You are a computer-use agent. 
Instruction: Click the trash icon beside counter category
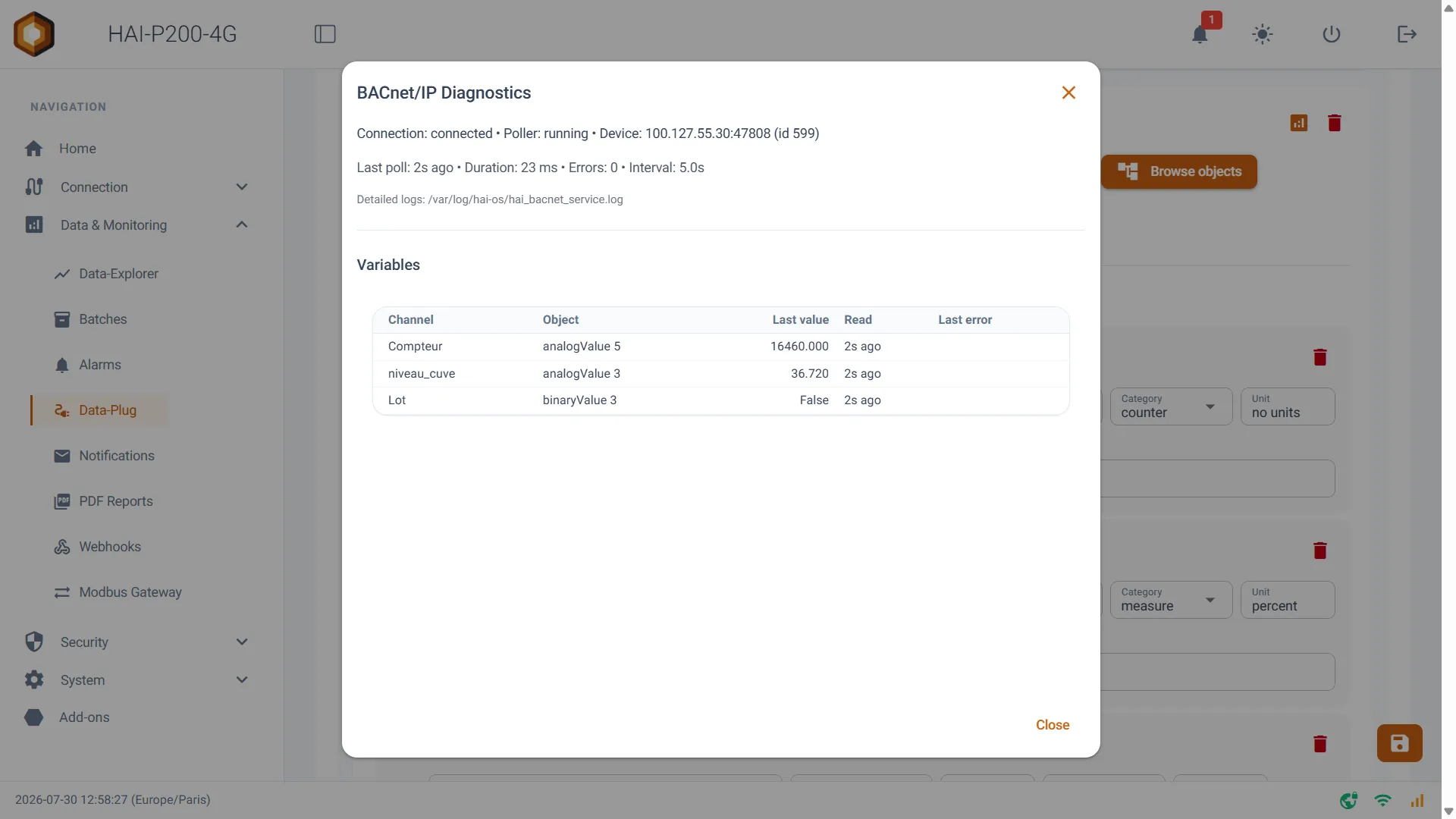pyautogui.click(x=1320, y=357)
